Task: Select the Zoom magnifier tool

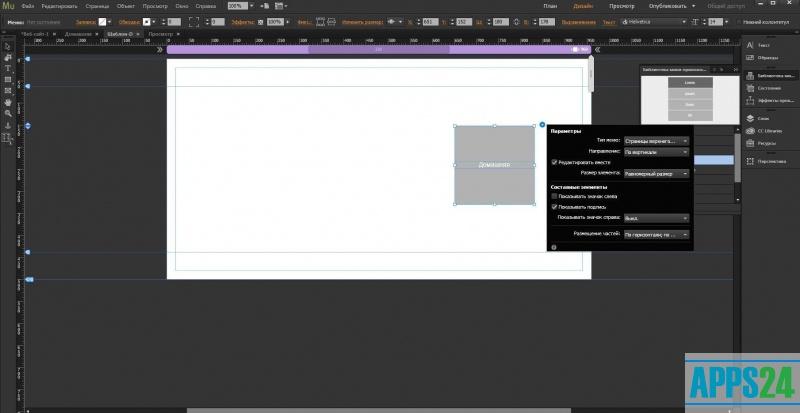Action: coord(7,113)
